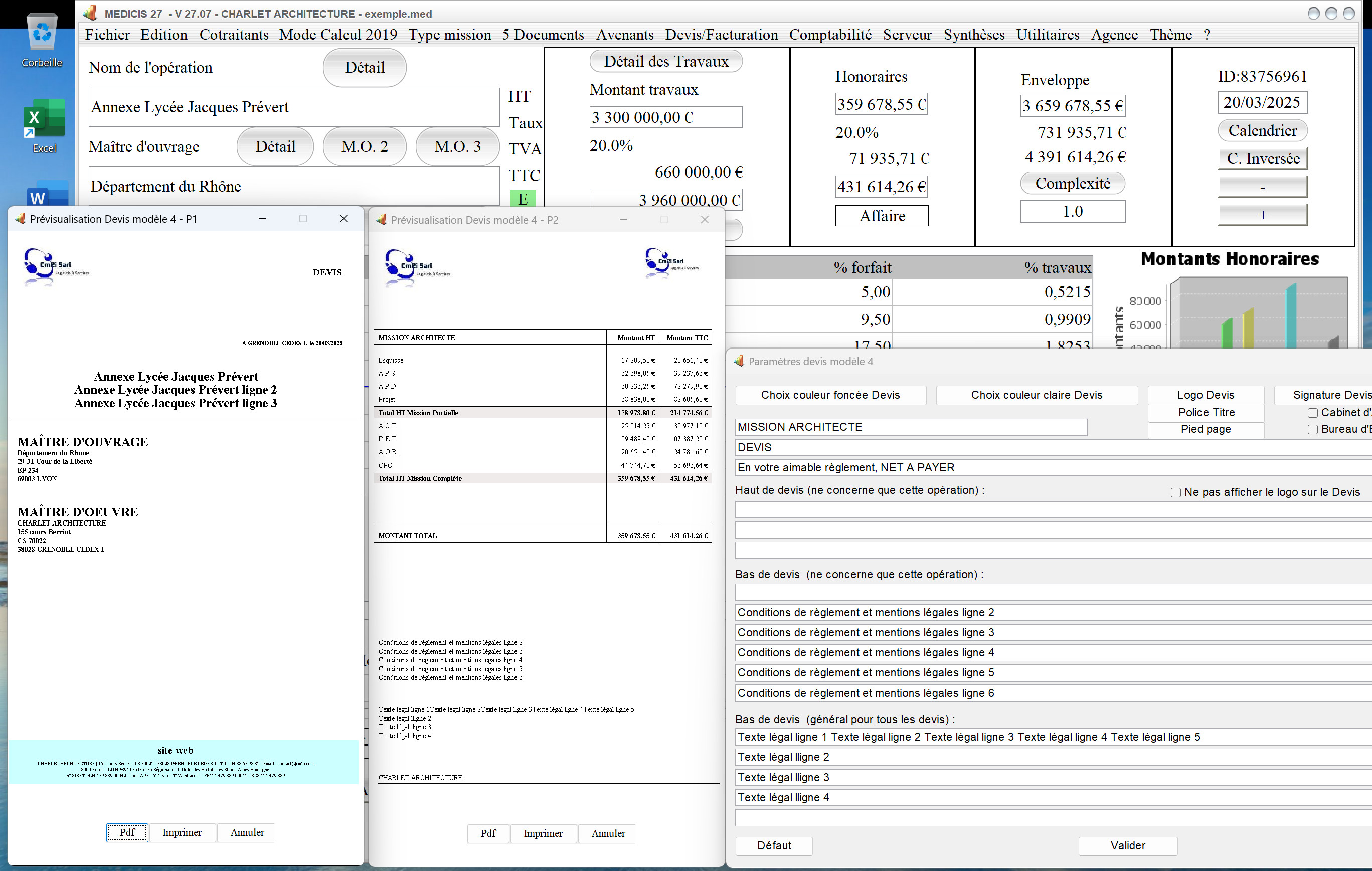The image size is (1372, 871).
Task: Enable Ne pas afficher le logo sur le Devis
Action: point(1175,493)
